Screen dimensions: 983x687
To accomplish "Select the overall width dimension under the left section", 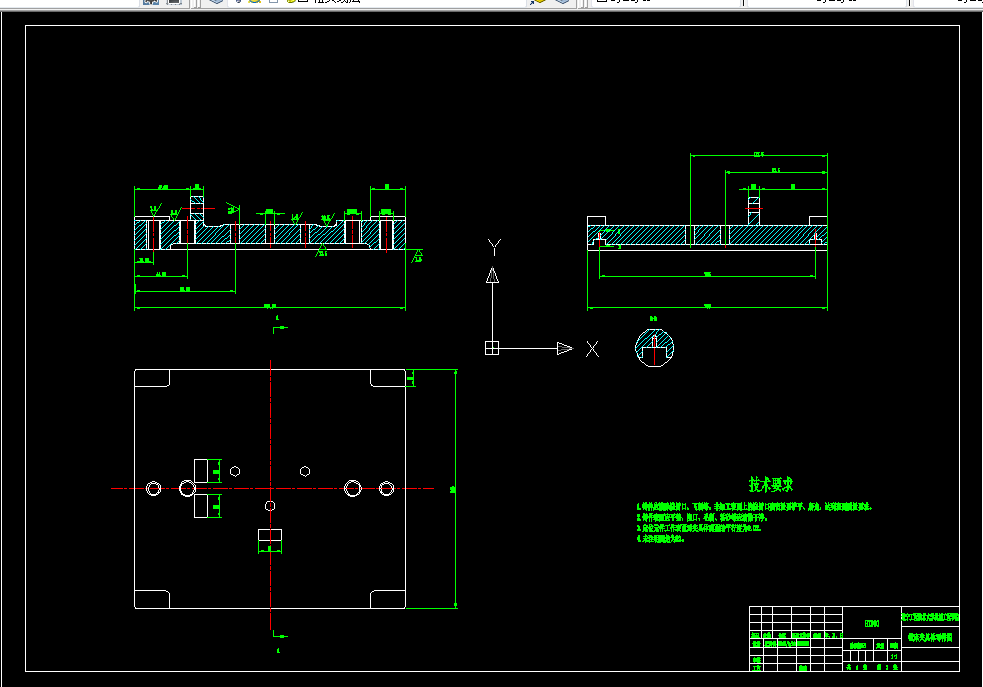I will (270, 307).
